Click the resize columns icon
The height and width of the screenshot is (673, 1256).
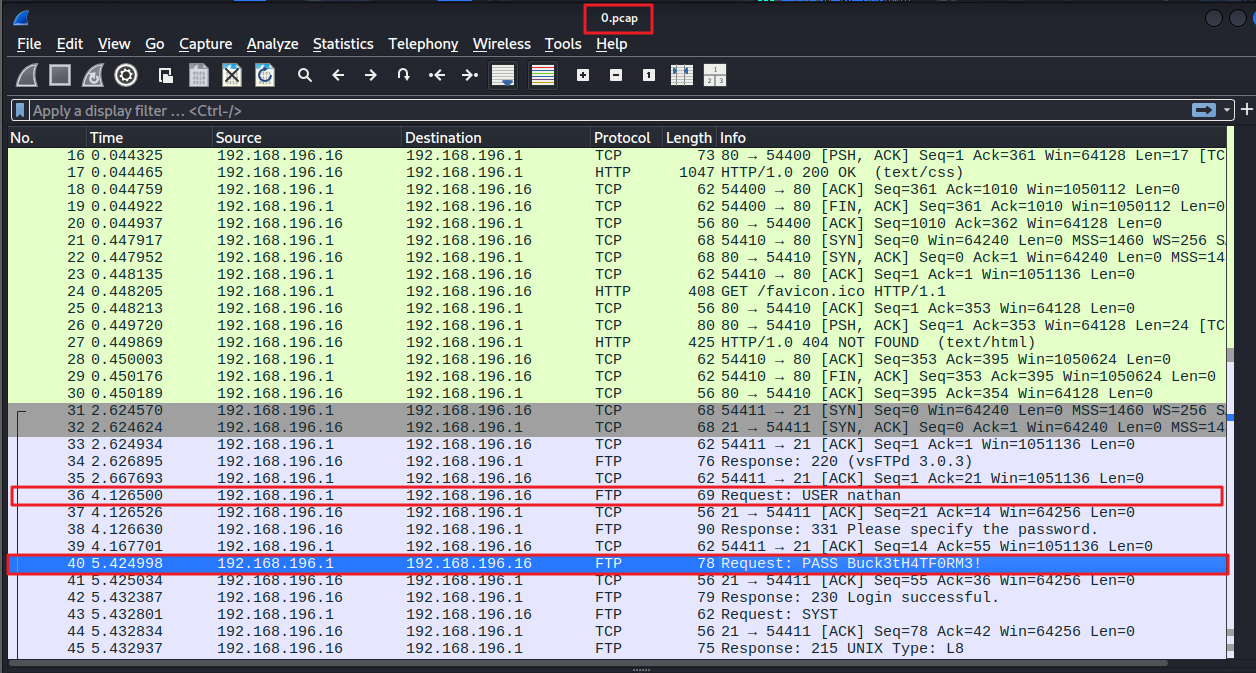(681, 75)
